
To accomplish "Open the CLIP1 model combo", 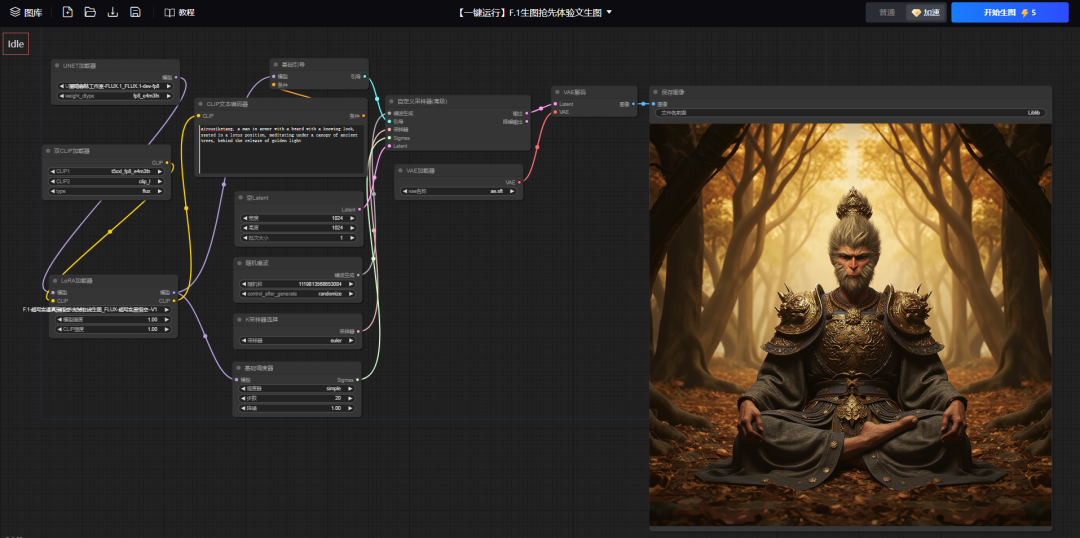I will pyautogui.click(x=106, y=171).
